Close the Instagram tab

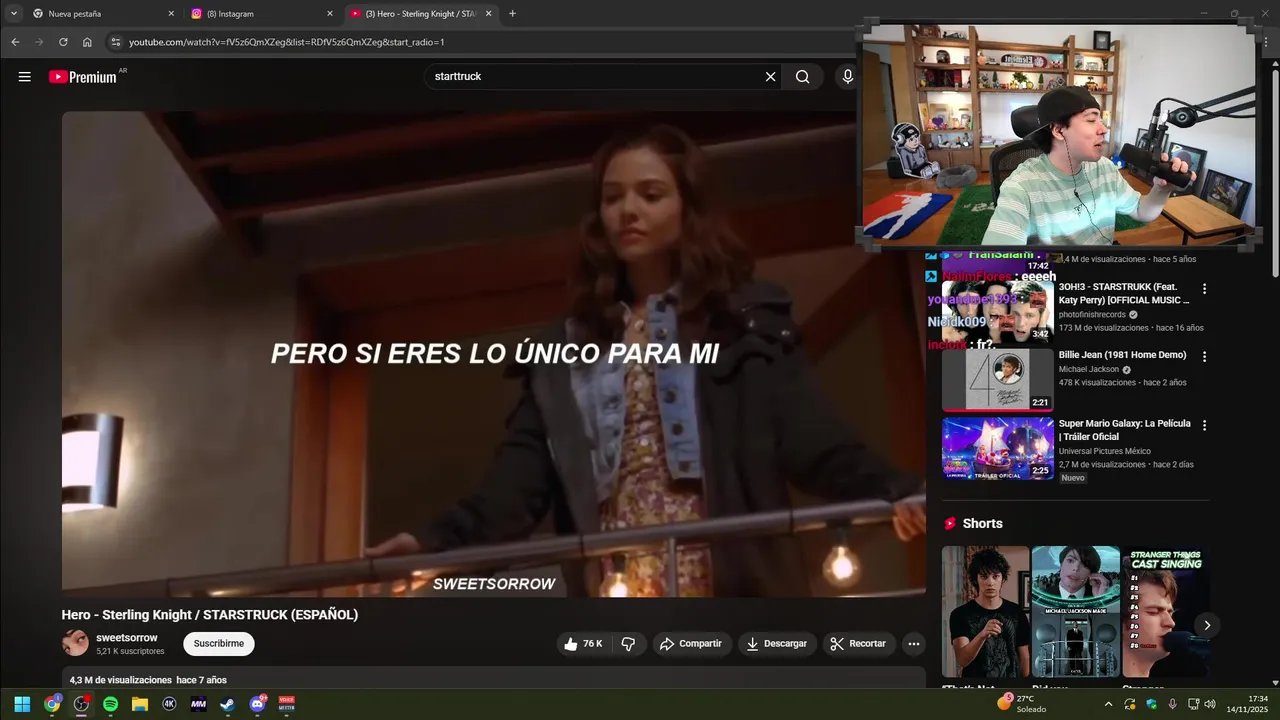(330, 14)
